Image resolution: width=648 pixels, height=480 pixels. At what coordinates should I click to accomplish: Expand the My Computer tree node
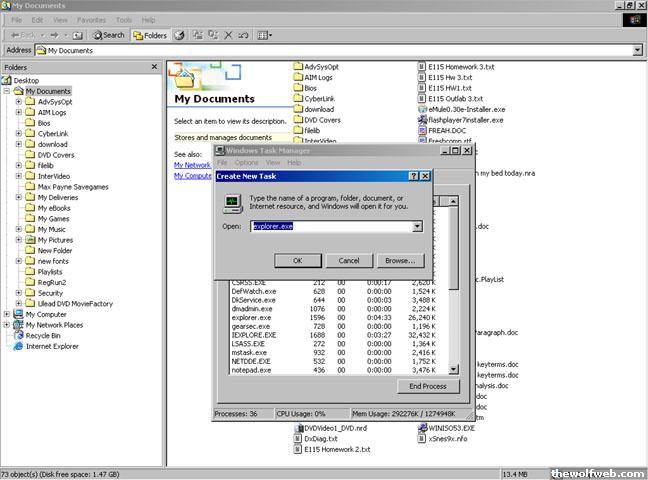(8, 314)
